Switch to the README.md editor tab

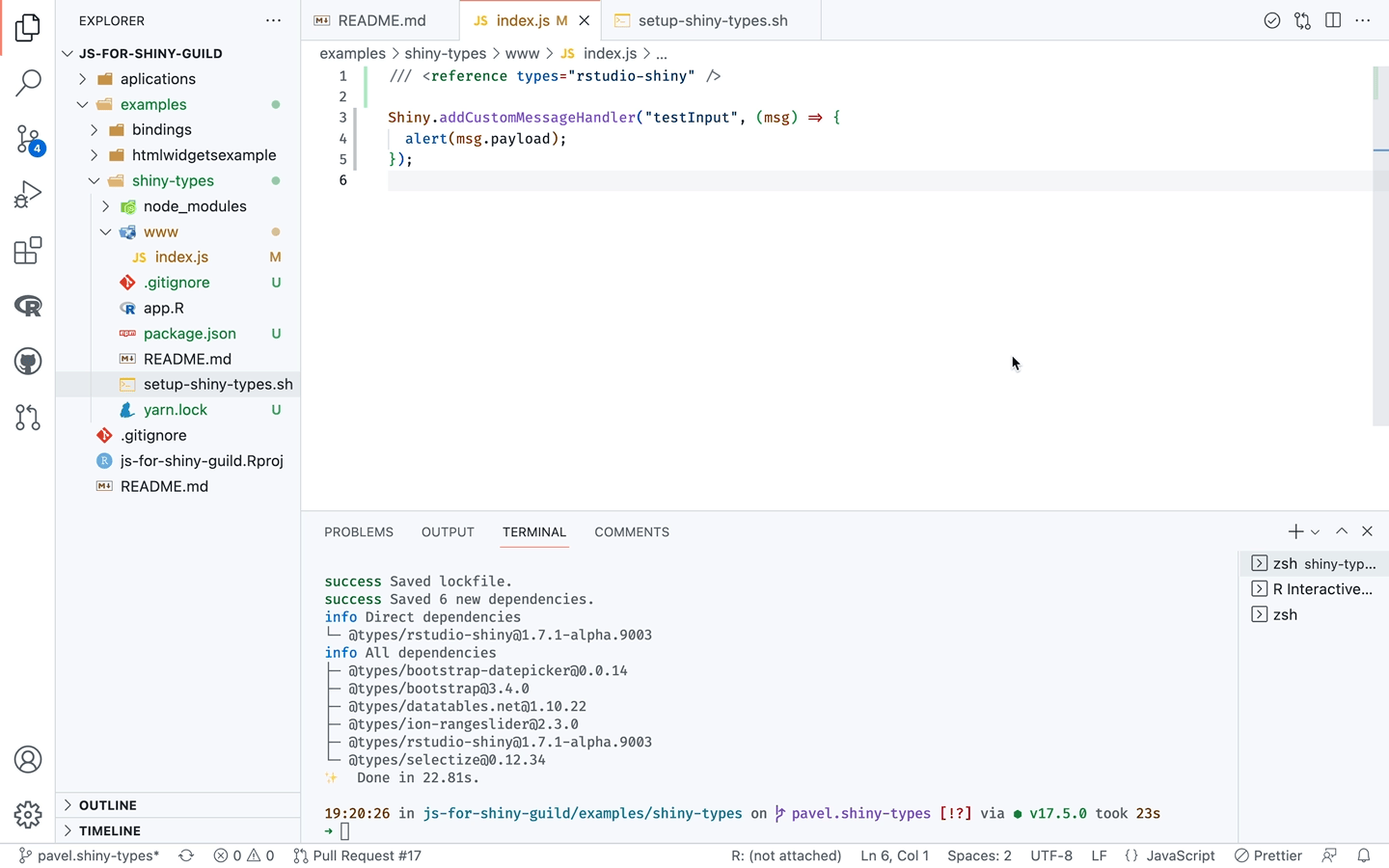point(381,19)
